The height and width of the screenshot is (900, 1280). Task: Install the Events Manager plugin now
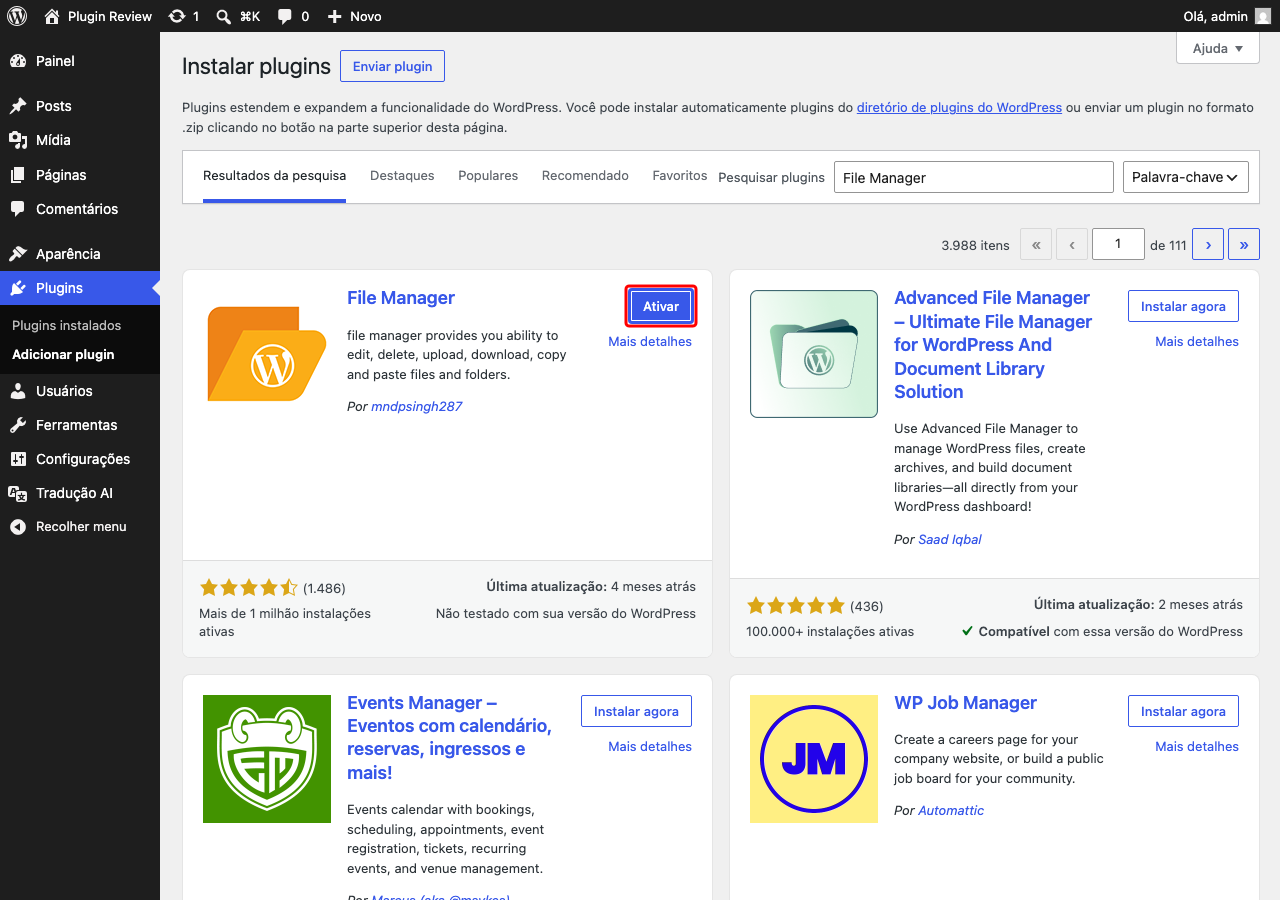[x=636, y=712]
